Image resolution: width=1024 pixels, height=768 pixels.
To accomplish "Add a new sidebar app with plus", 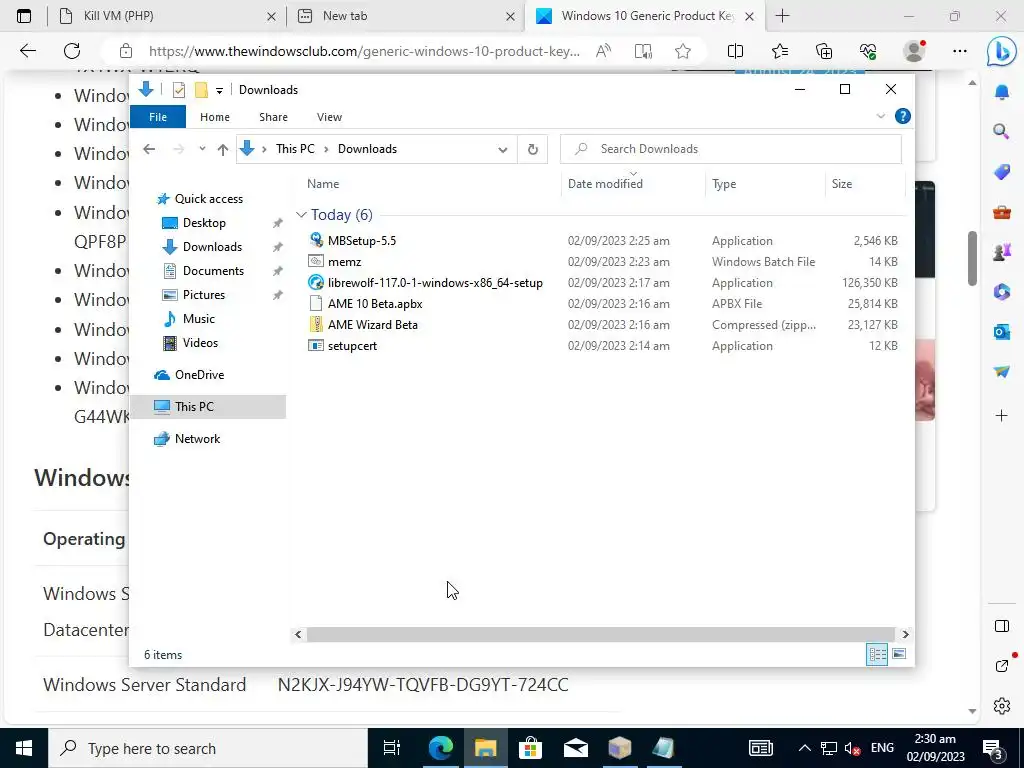I will coord(1002,415).
